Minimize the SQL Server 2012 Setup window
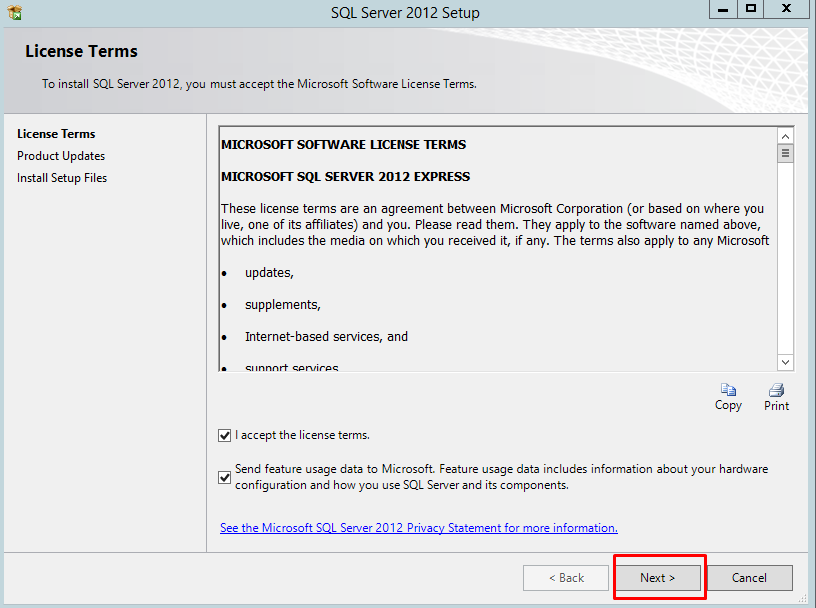This screenshot has height=608, width=816. pyautogui.click(x=723, y=9)
